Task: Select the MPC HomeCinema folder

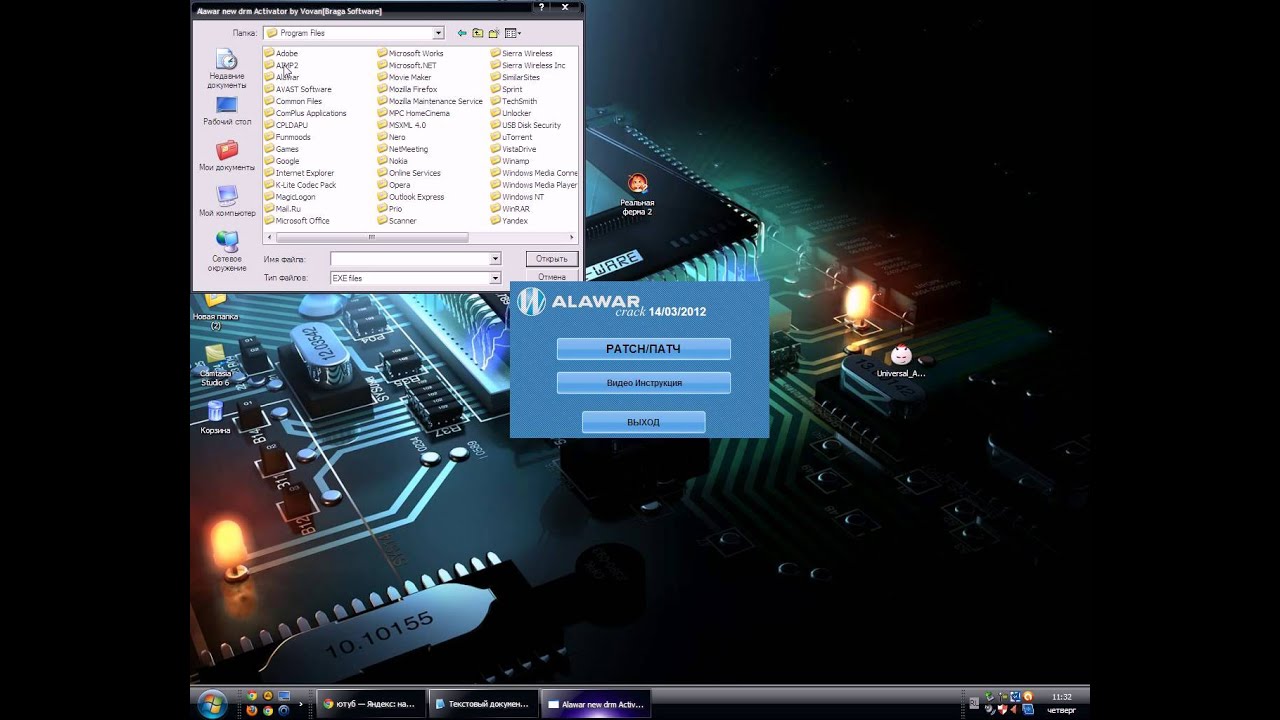Action: (414, 113)
